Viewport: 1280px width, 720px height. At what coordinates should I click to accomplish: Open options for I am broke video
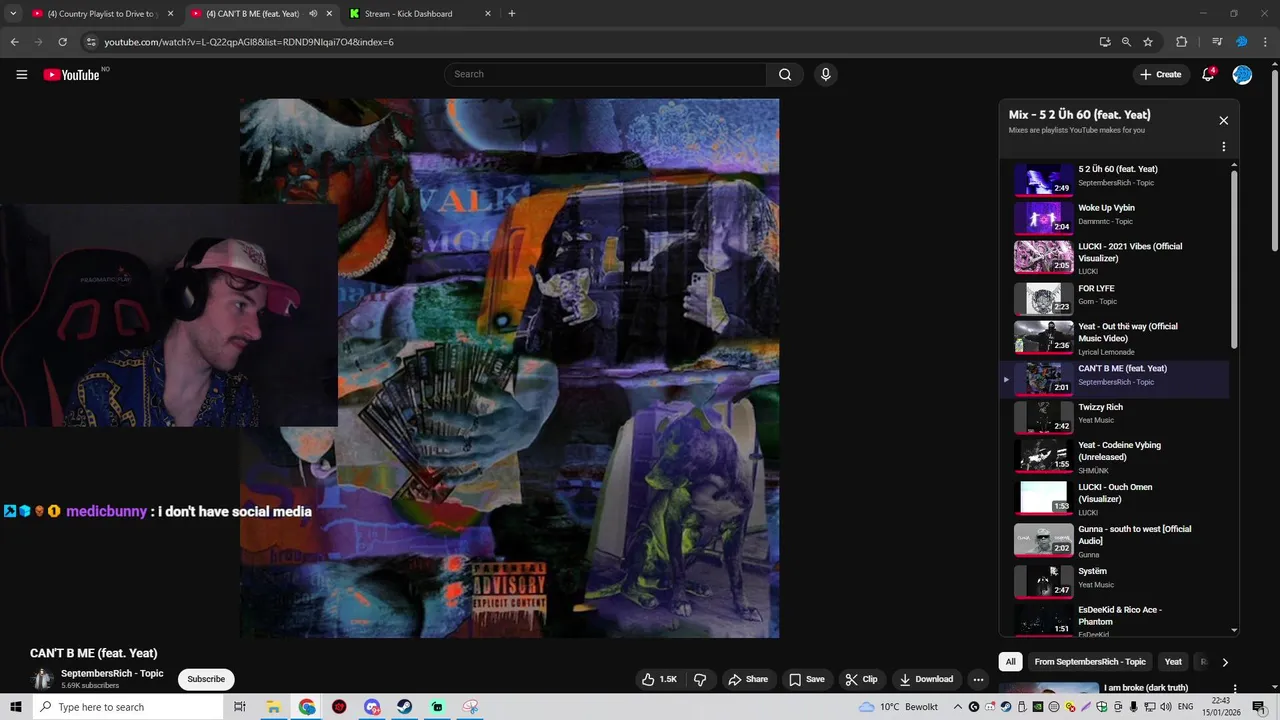1235,689
